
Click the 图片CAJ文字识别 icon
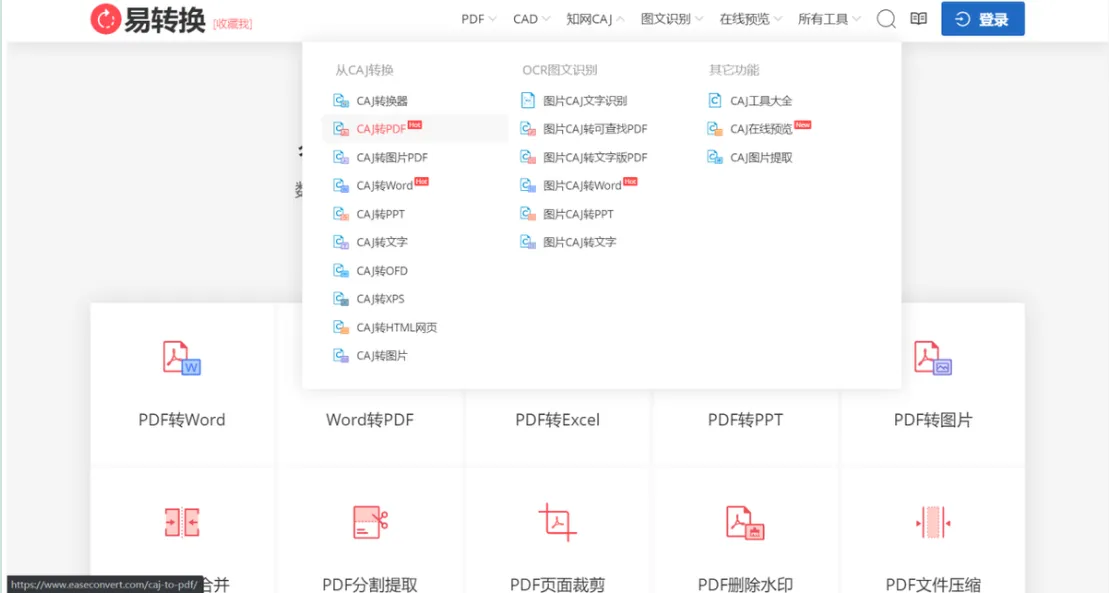[x=528, y=100]
